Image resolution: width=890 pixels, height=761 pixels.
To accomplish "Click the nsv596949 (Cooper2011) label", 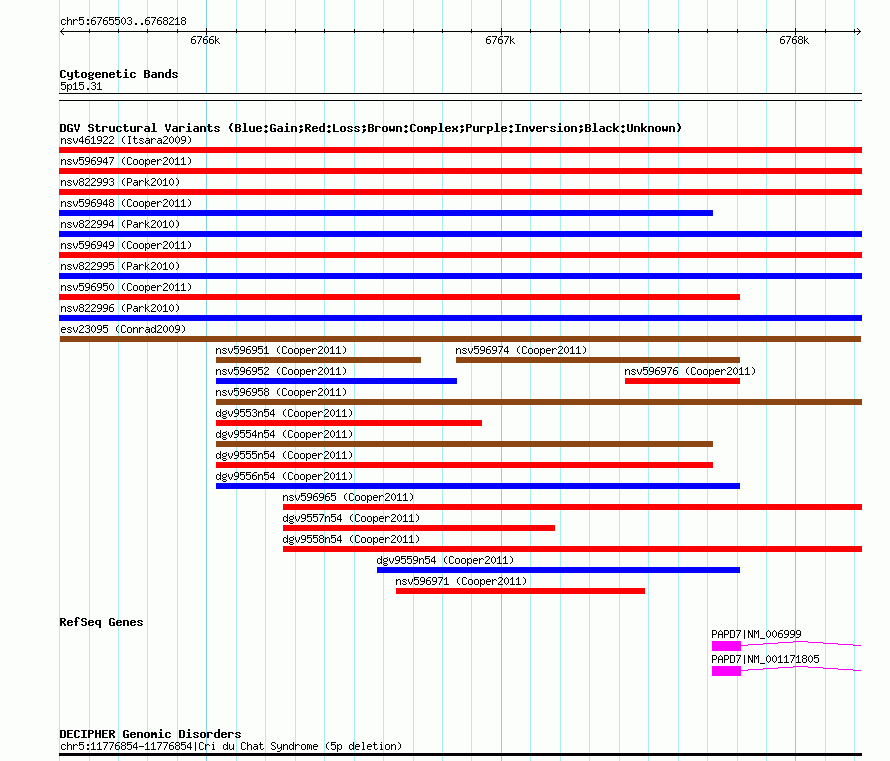I will tap(126, 245).
